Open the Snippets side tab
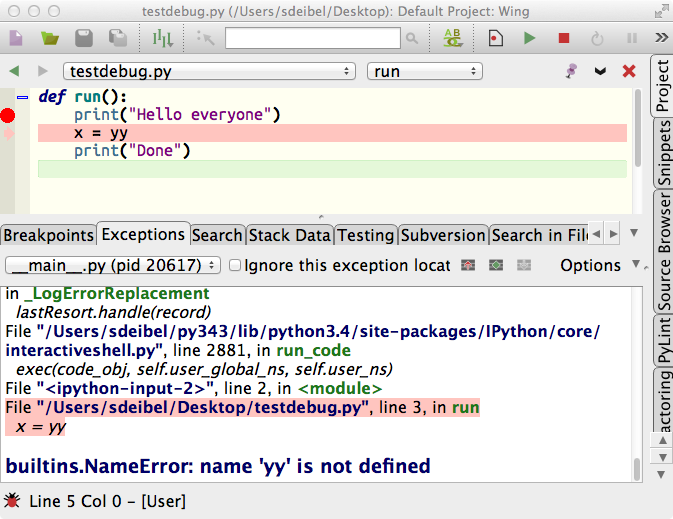The width and height of the screenshot is (673, 519). click(x=663, y=153)
